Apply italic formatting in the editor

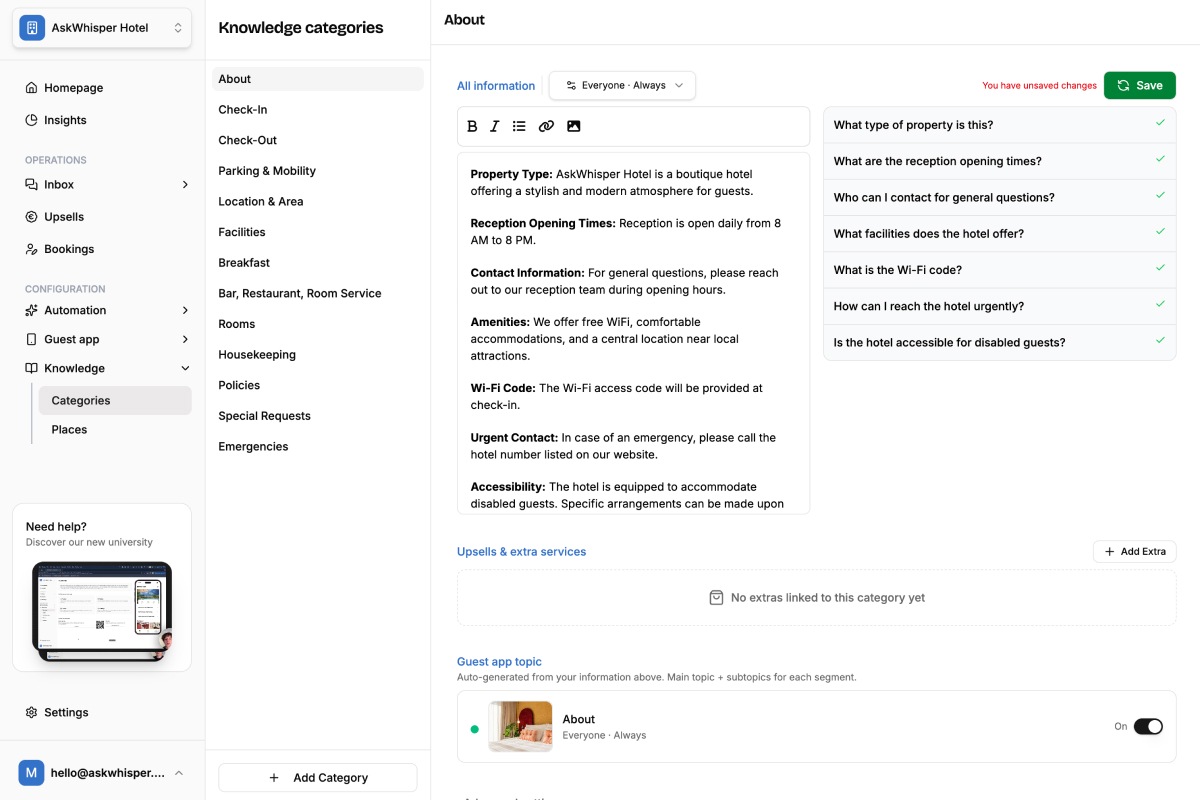(495, 126)
